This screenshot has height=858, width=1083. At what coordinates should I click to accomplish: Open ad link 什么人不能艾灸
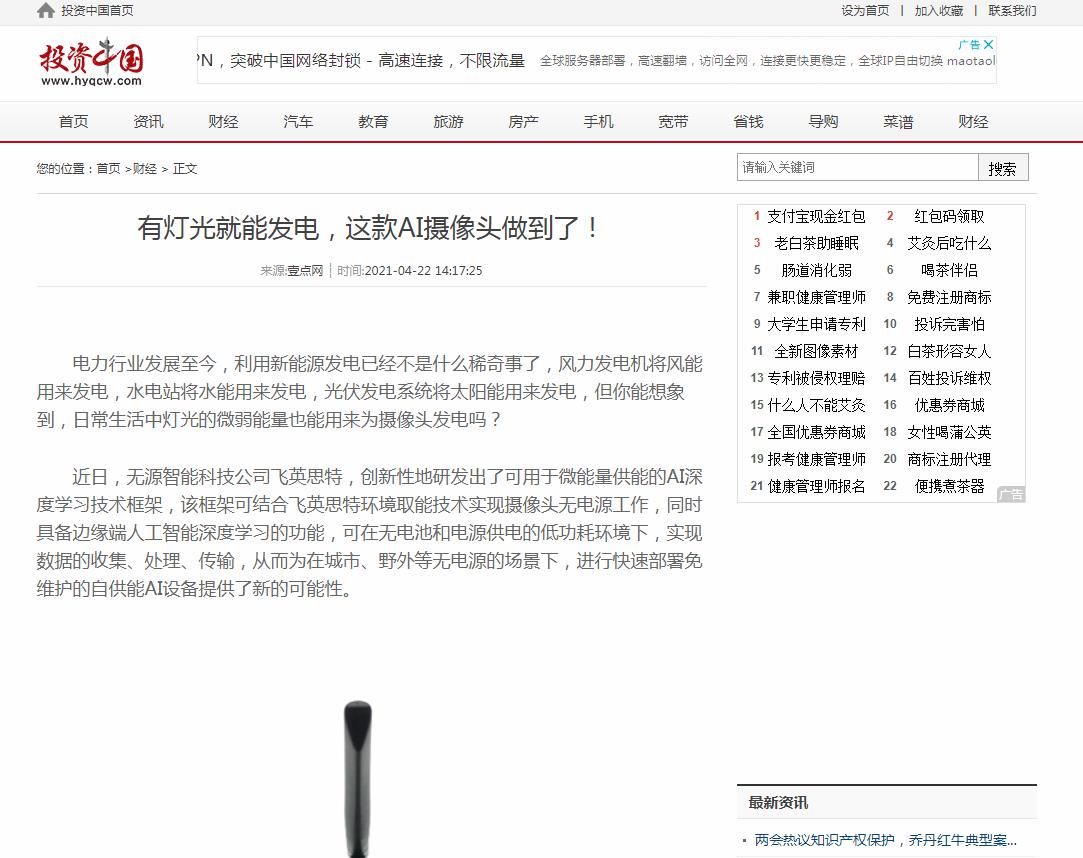[x=816, y=405]
